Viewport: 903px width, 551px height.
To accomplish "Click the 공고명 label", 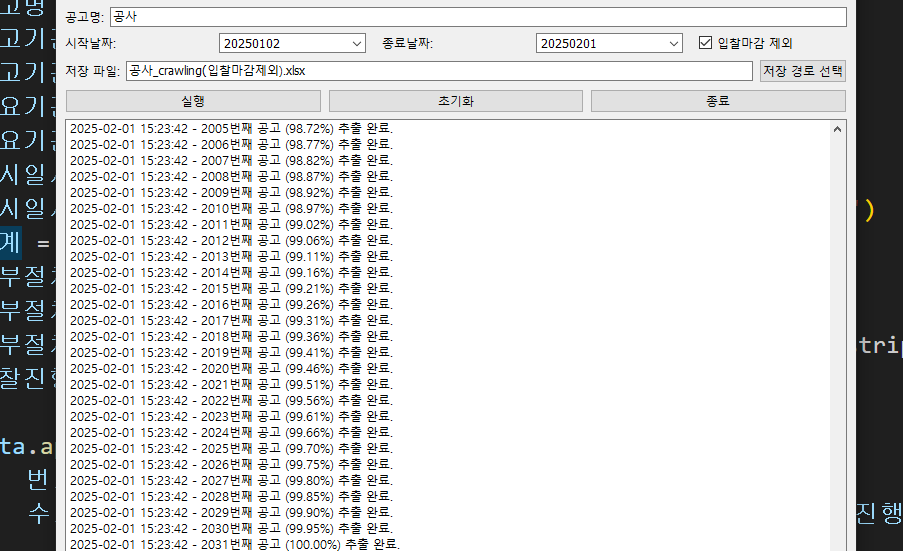I will pyautogui.click(x=85, y=17).
